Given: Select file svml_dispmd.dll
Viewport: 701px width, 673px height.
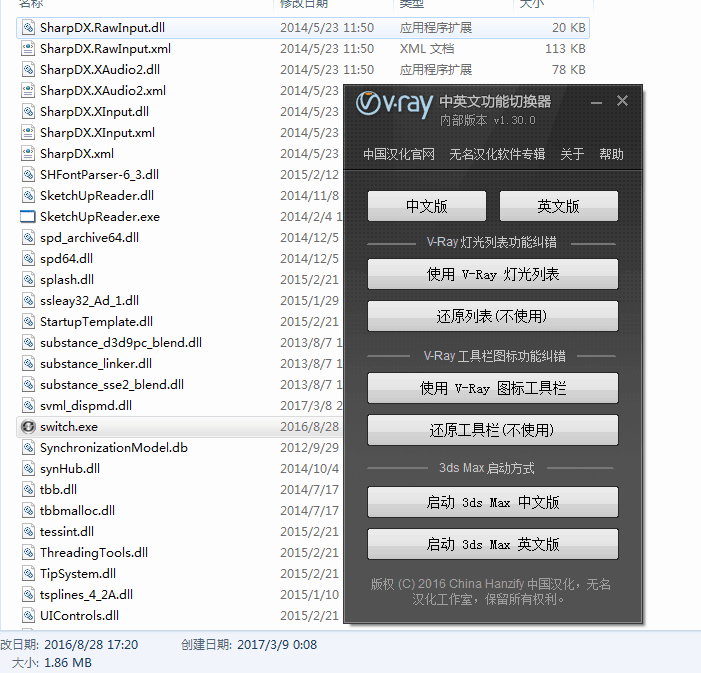Looking at the screenshot, I should coord(86,406).
